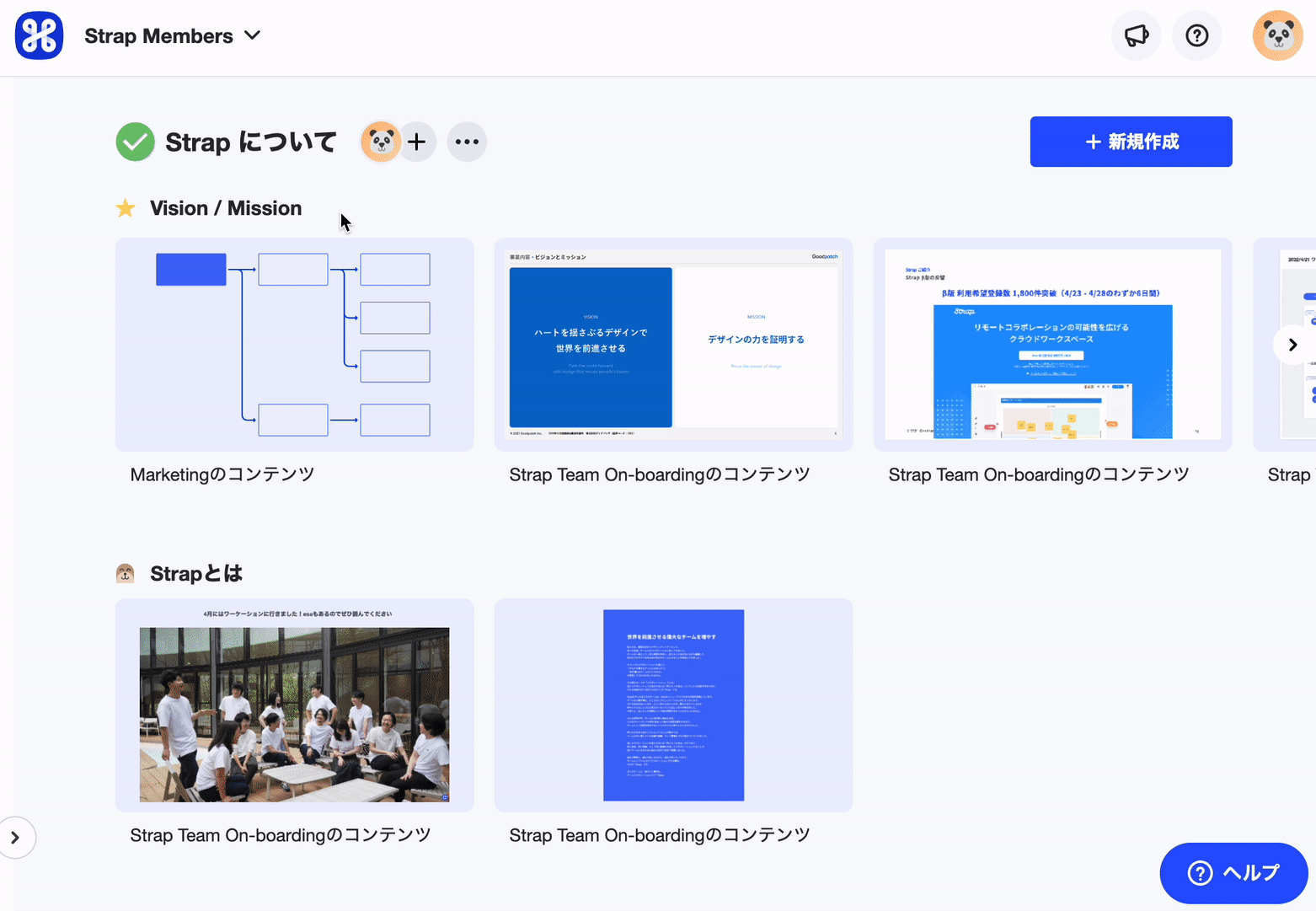
Task: Select the Vision / Mission section heading
Action: pyautogui.click(x=226, y=208)
